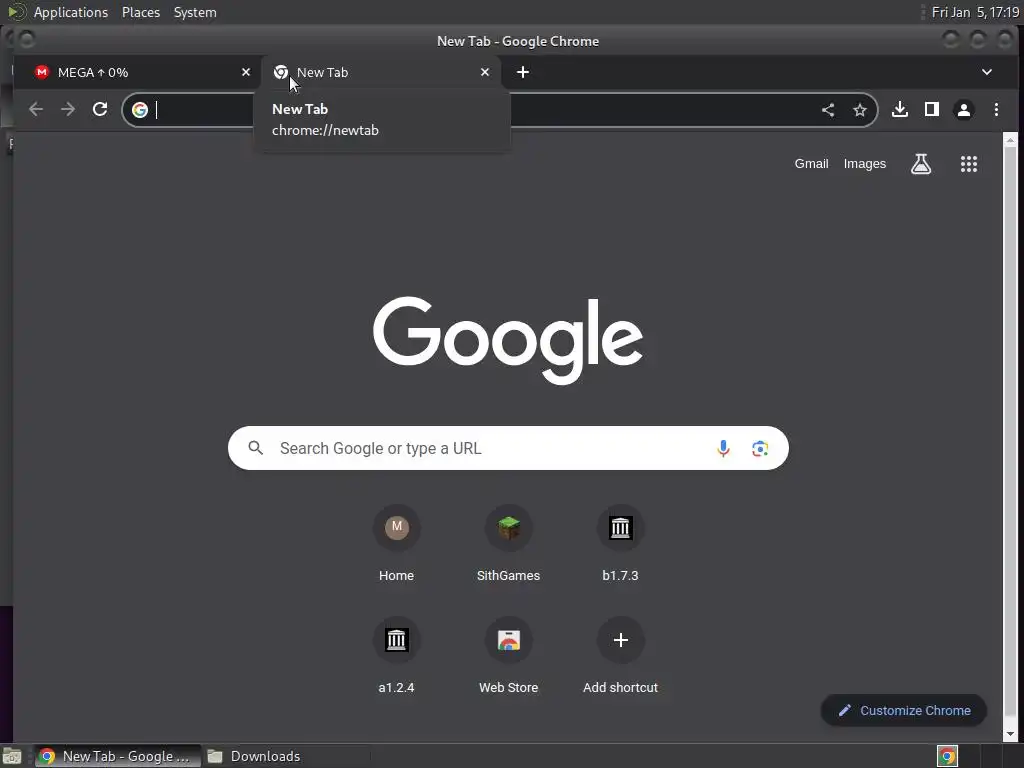1024x768 pixels.
Task: Open Search Labs flask icon
Action: pos(921,164)
